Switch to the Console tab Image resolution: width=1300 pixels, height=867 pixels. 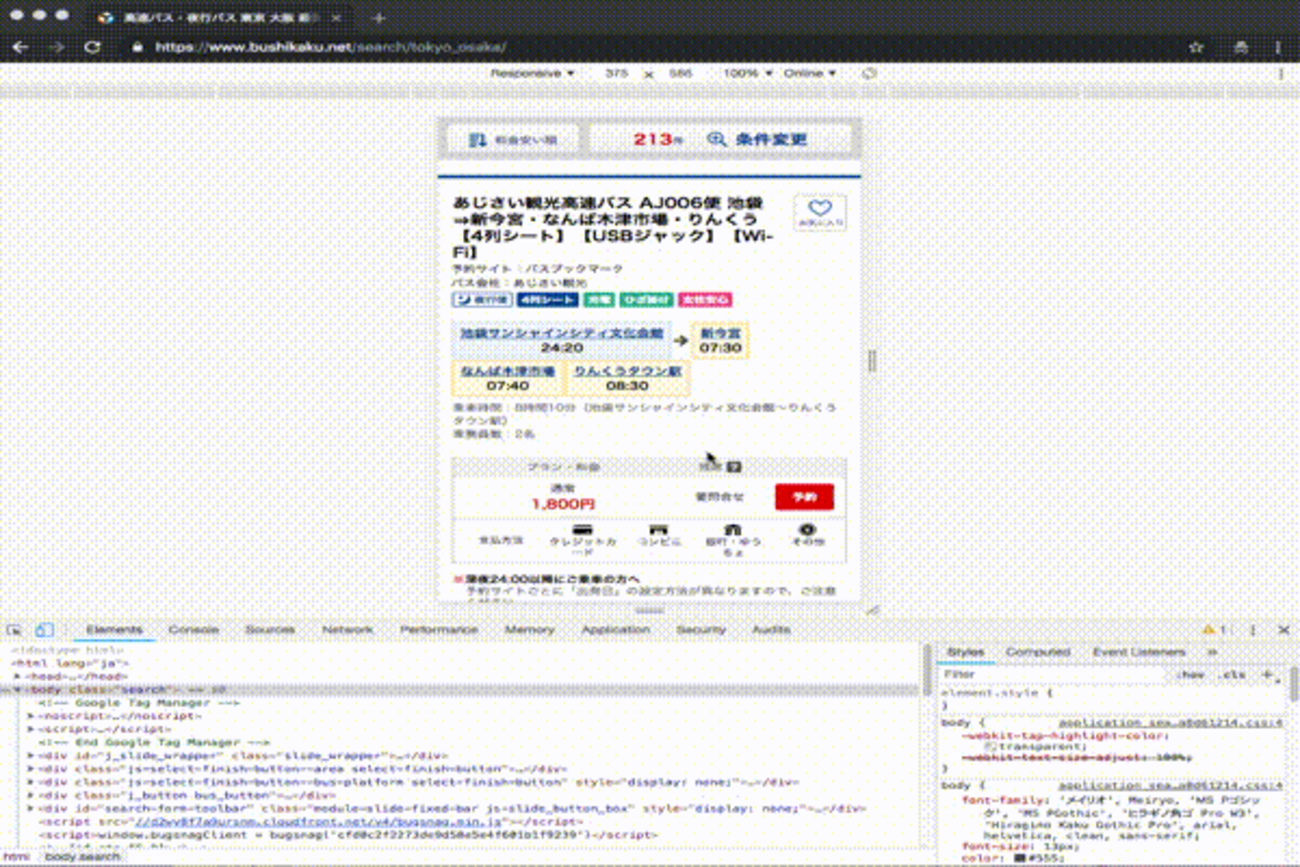(193, 630)
